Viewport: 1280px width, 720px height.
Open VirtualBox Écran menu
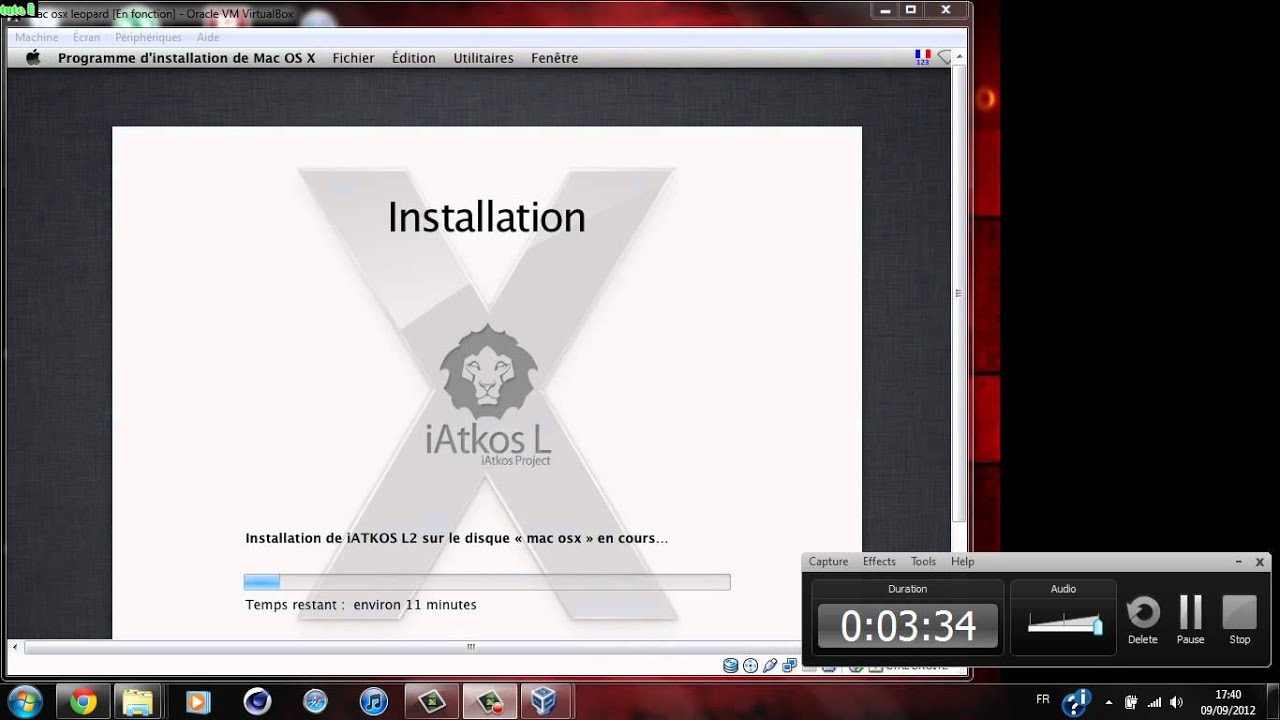86,37
